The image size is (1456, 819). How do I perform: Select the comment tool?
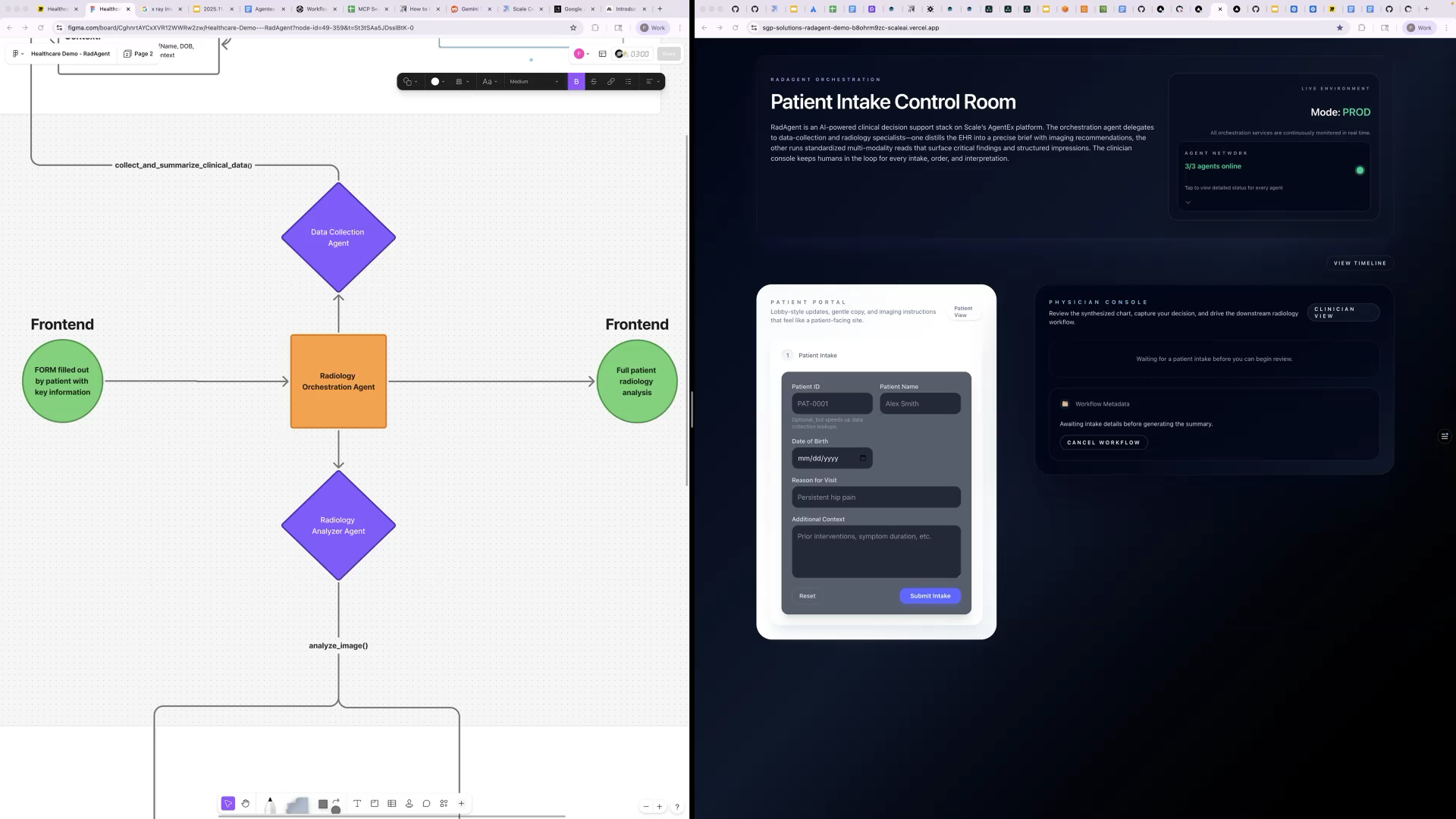point(426,804)
